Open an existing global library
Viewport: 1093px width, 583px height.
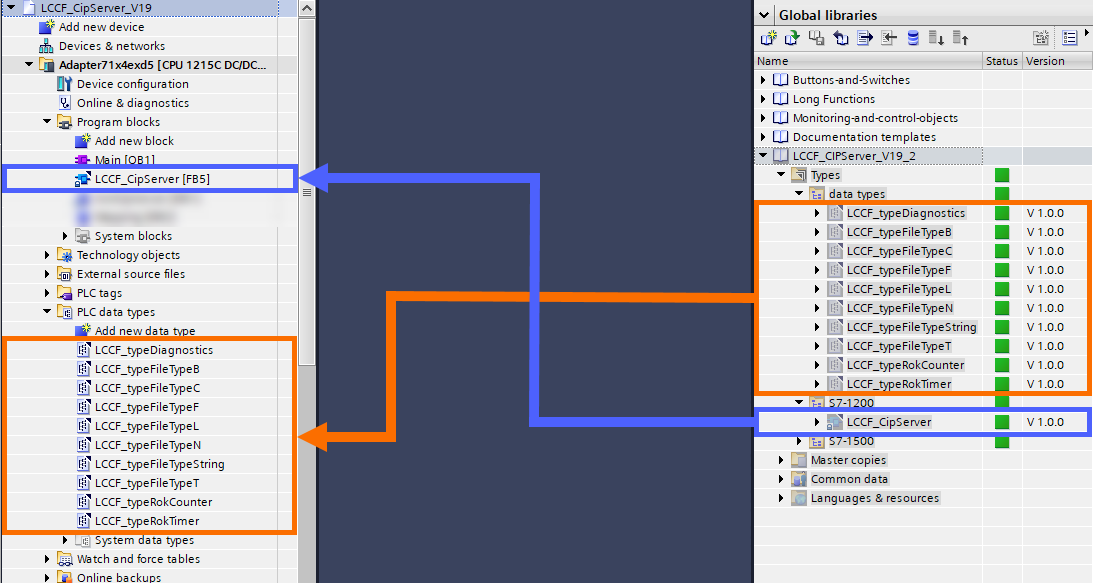point(792,38)
